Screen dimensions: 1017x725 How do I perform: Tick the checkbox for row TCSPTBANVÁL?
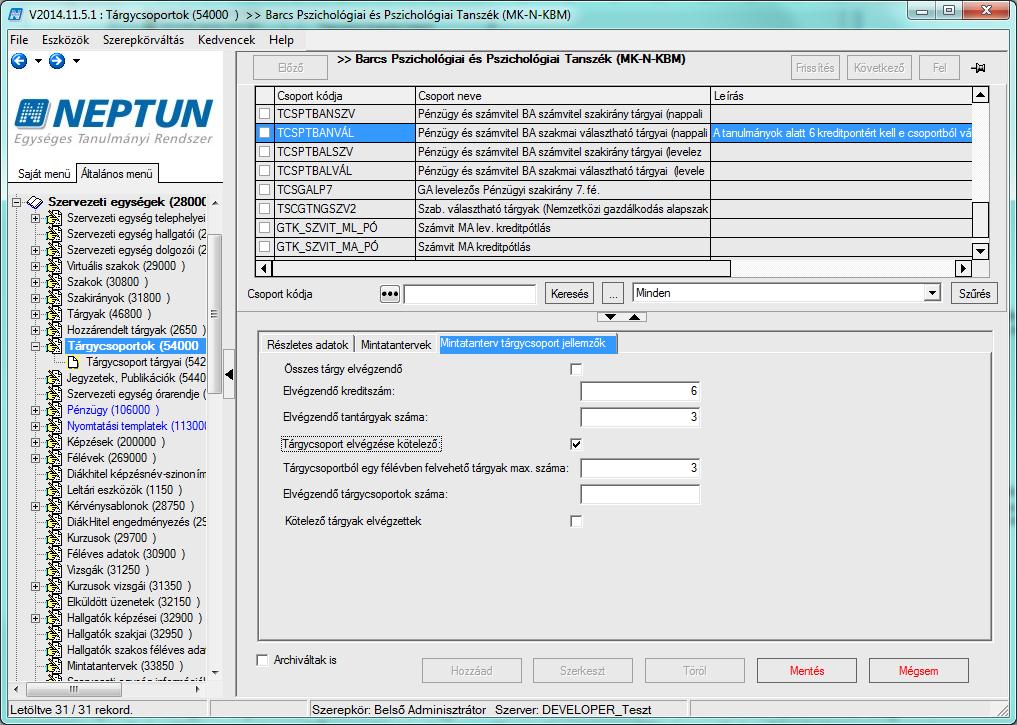point(265,133)
